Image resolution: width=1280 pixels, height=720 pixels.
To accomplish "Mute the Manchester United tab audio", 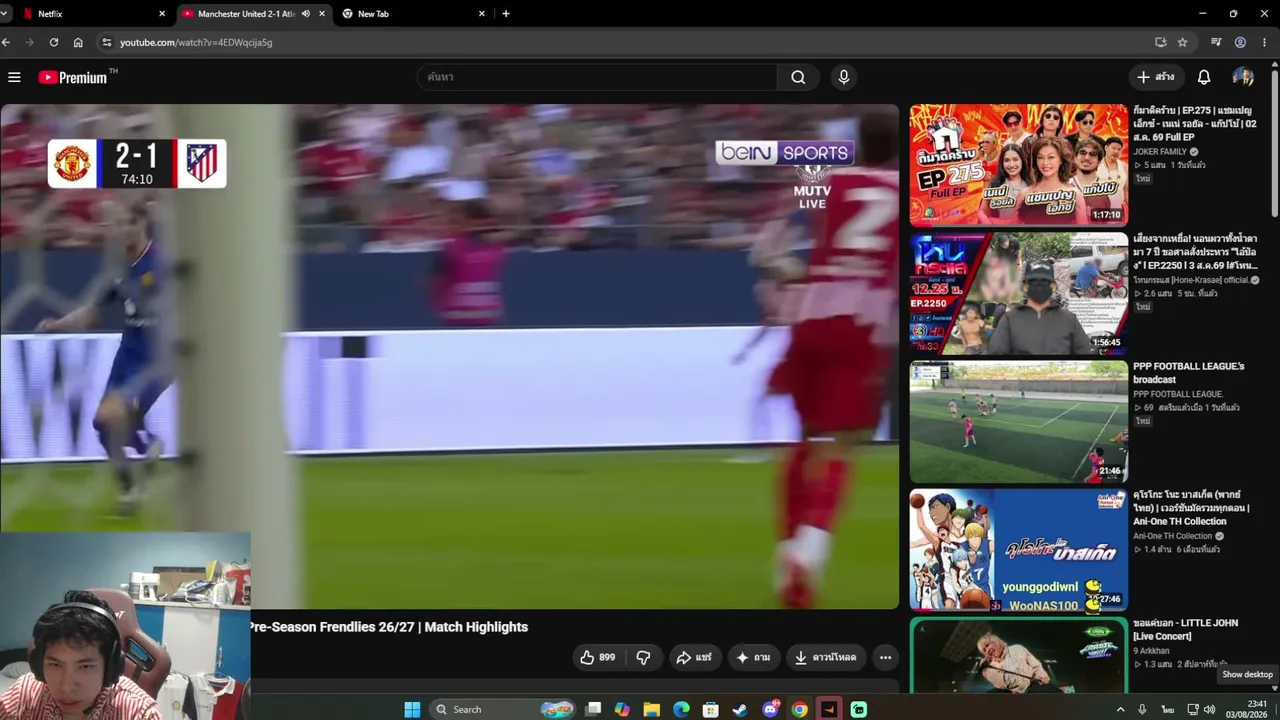I will [305, 14].
